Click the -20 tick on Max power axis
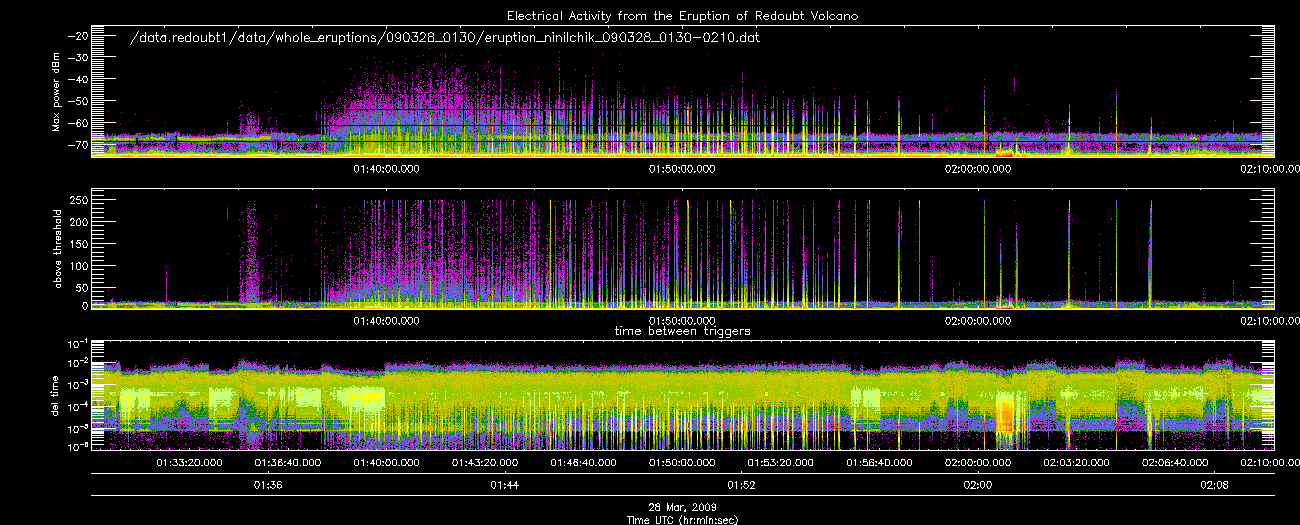This screenshot has width=1300, height=525. point(78,35)
